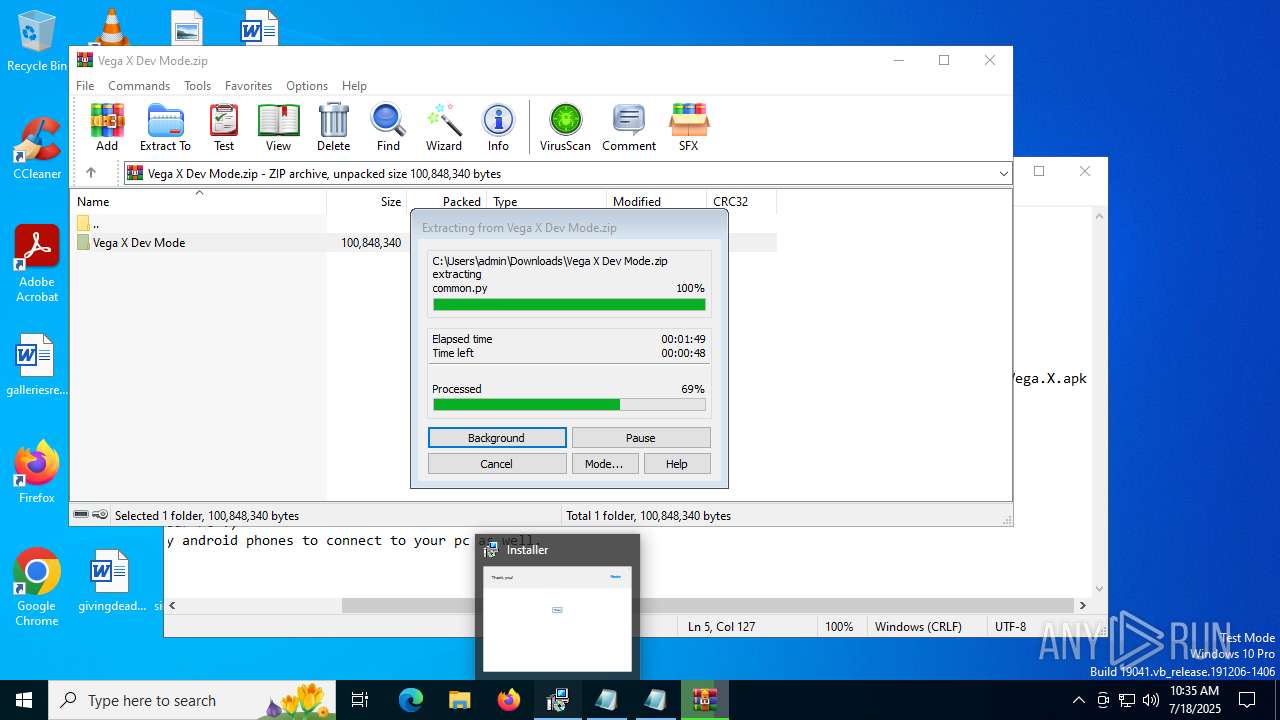The height and width of the screenshot is (720, 1280).
Task: Click the Comment toolbar icon
Action: (629, 127)
